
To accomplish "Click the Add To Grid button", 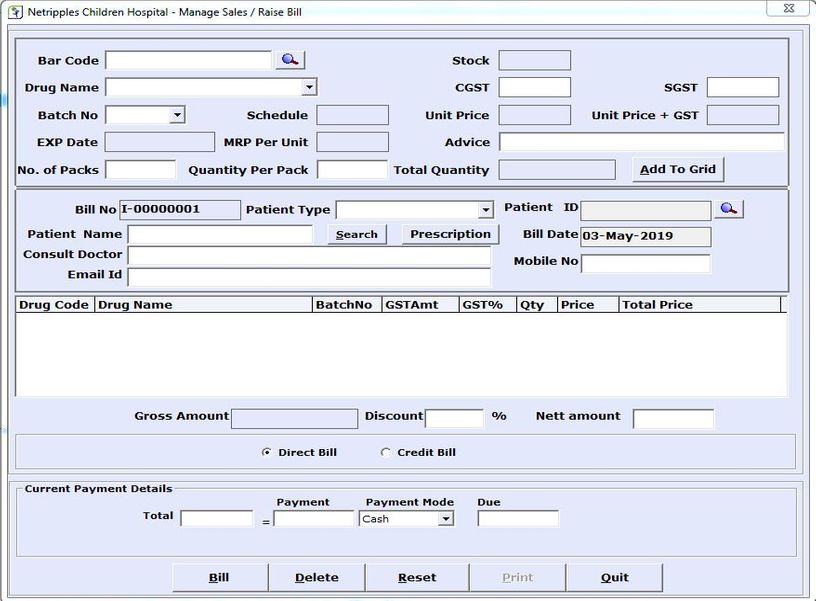I will point(678,169).
